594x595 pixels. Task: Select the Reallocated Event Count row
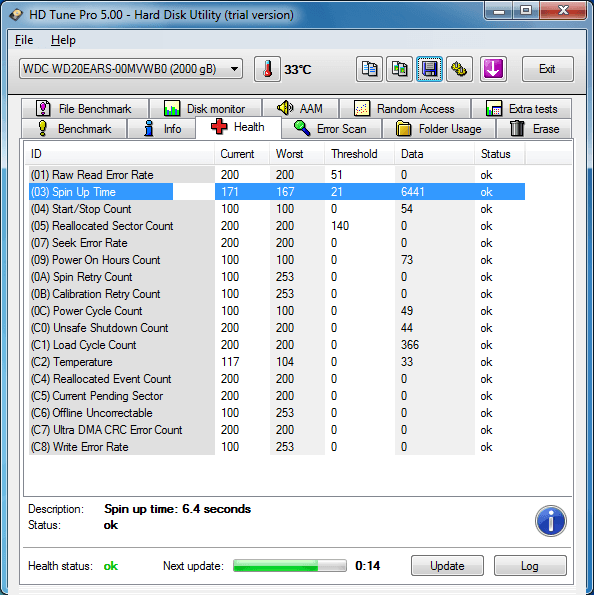pyautogui.click(x=277, y=379)
